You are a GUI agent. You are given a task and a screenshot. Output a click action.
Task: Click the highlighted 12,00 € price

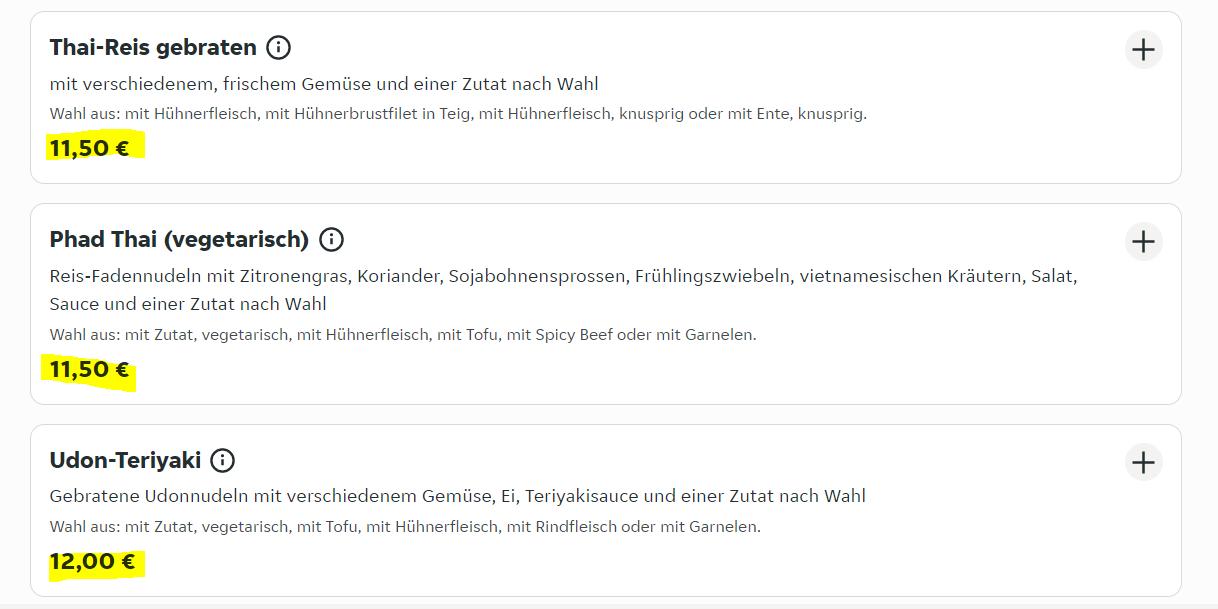pos(92,562)
